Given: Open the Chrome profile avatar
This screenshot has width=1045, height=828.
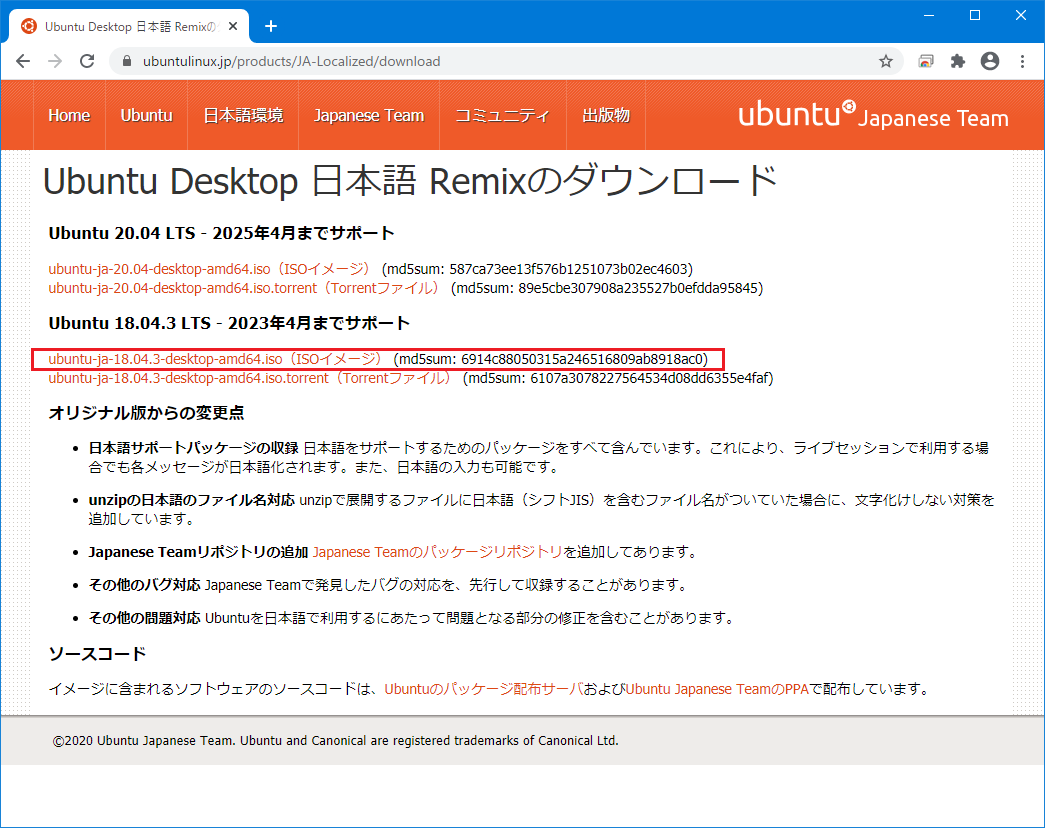Looking at the screenshot, I should (990, 61).
